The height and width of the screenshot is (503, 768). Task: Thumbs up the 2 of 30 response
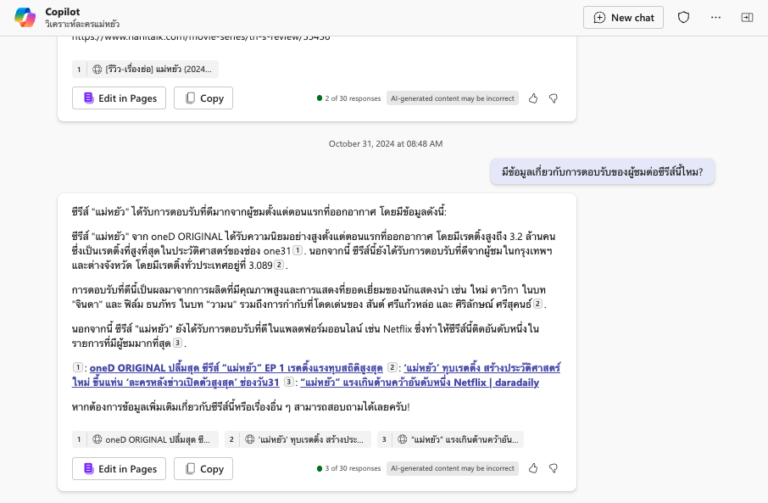pos(533,98)
